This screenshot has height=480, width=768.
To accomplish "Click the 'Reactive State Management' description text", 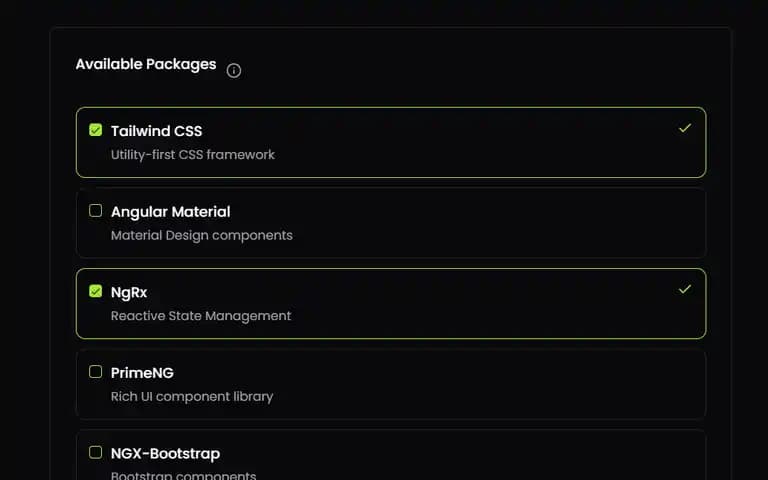I will [201, 316].
